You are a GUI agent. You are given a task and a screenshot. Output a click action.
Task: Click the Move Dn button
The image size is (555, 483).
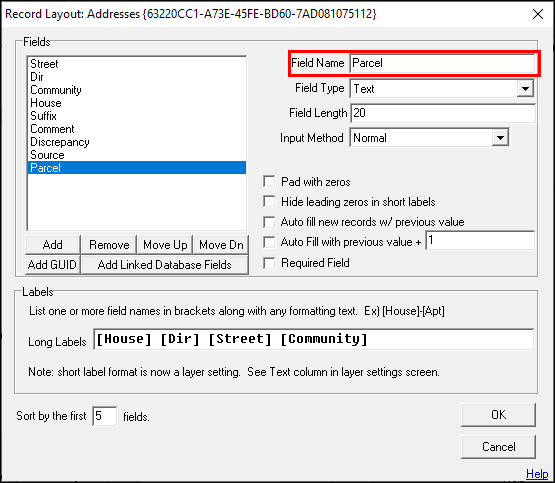[x=221, y=245]
